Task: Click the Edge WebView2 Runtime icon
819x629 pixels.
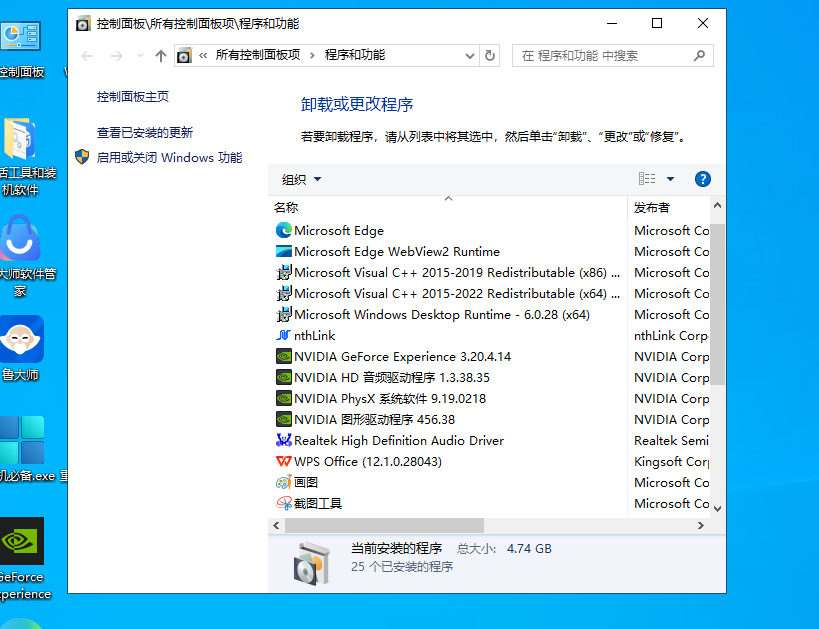Action: [x=284, y=251]
